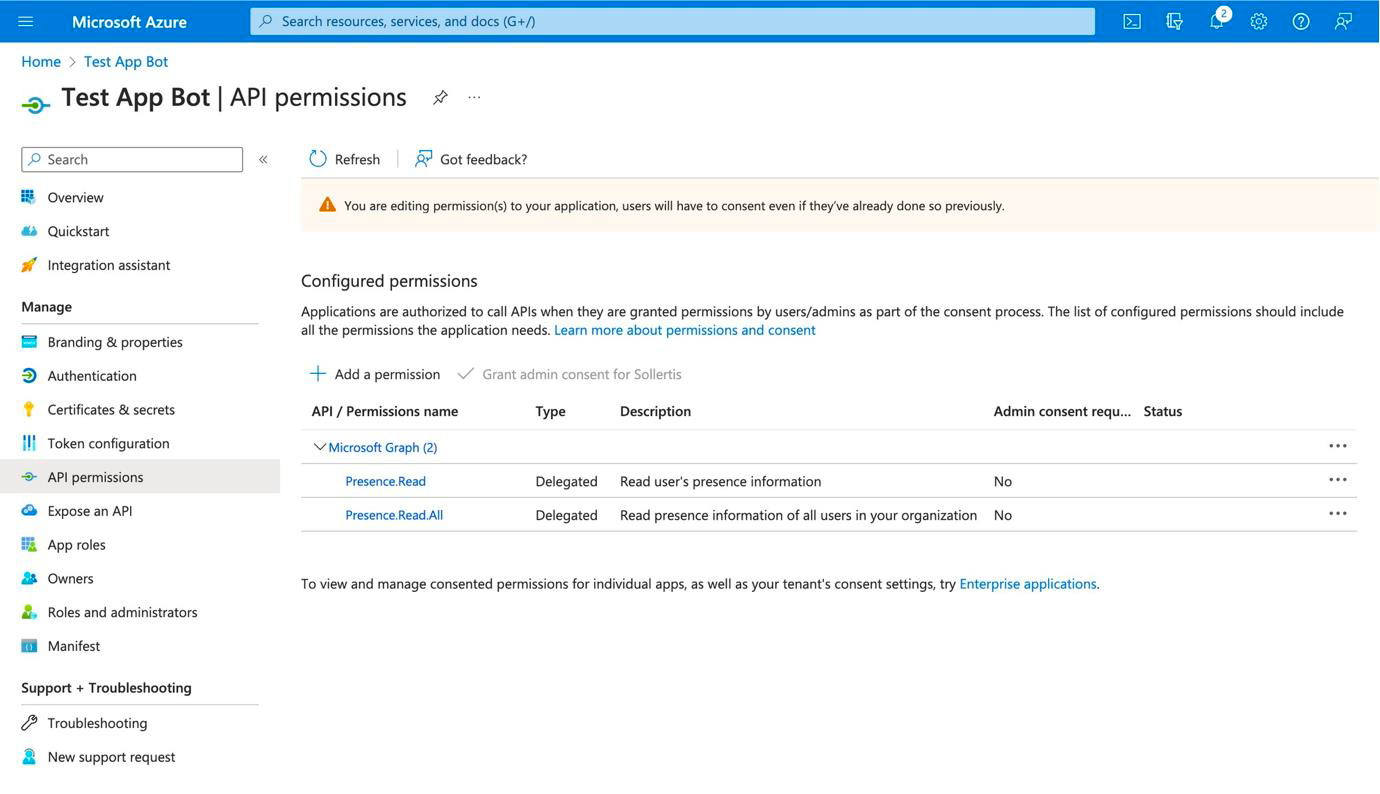Click the Manifest icon
This screenshot has height=794, width=1380.
(x=28, y=646)
